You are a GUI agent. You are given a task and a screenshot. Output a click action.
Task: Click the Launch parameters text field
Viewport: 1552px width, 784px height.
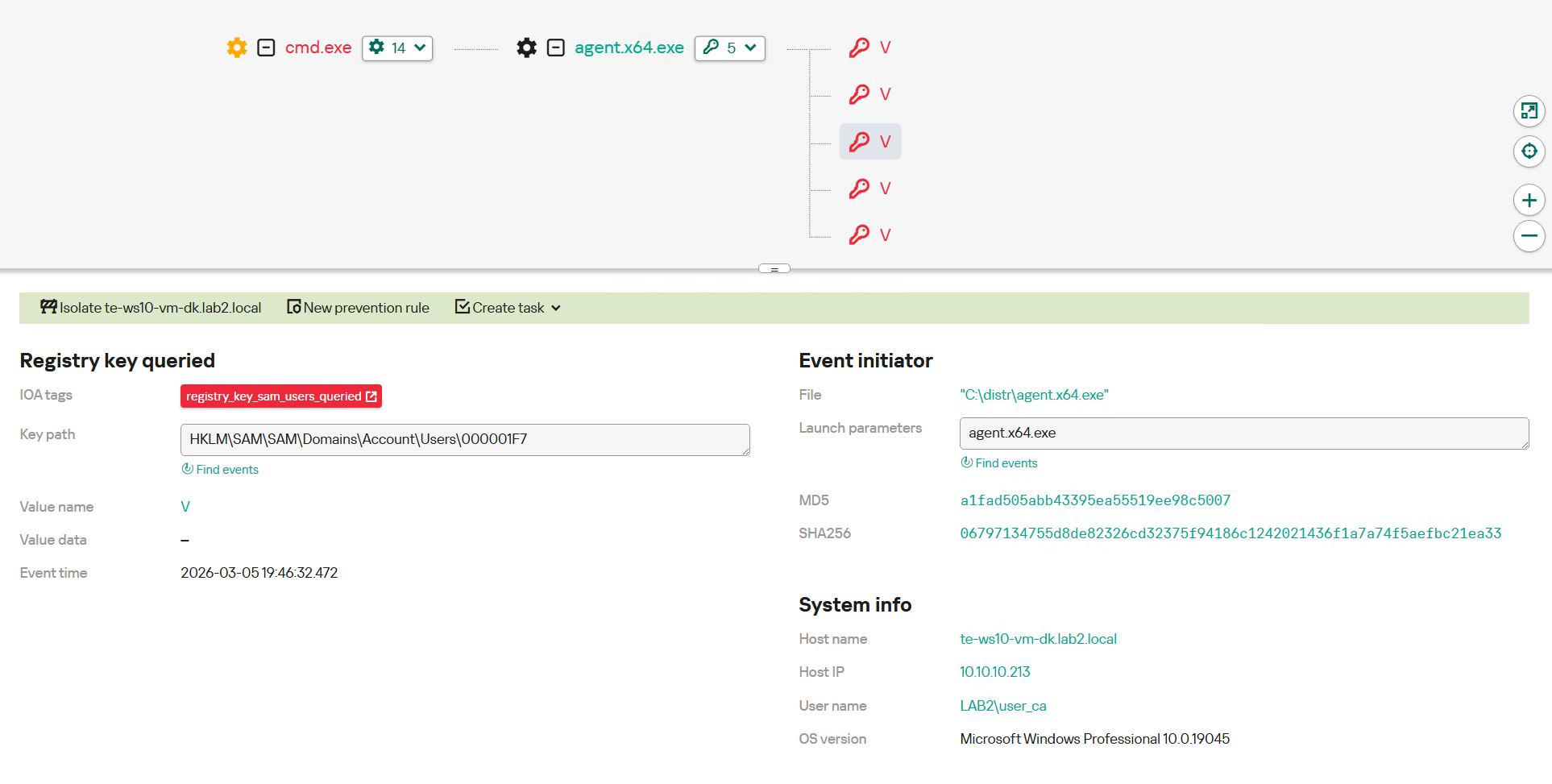1243,433
